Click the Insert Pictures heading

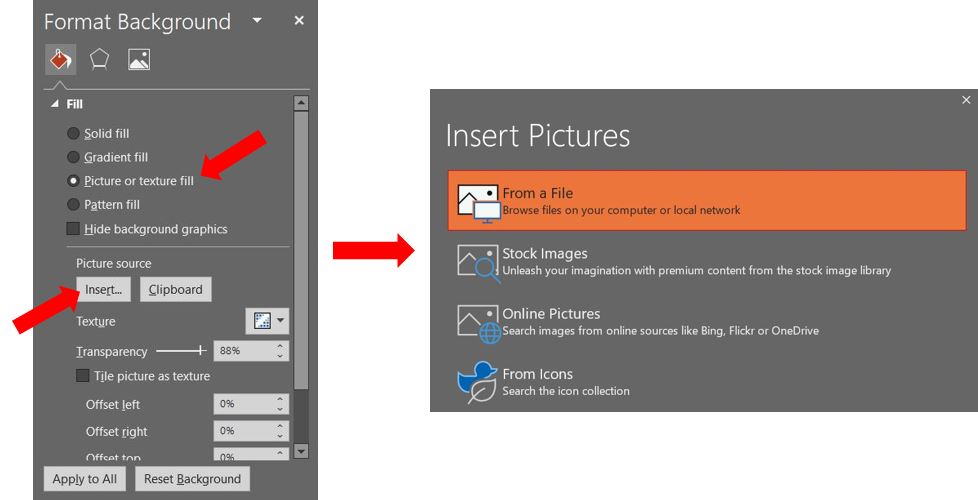[x=538, y=136]
